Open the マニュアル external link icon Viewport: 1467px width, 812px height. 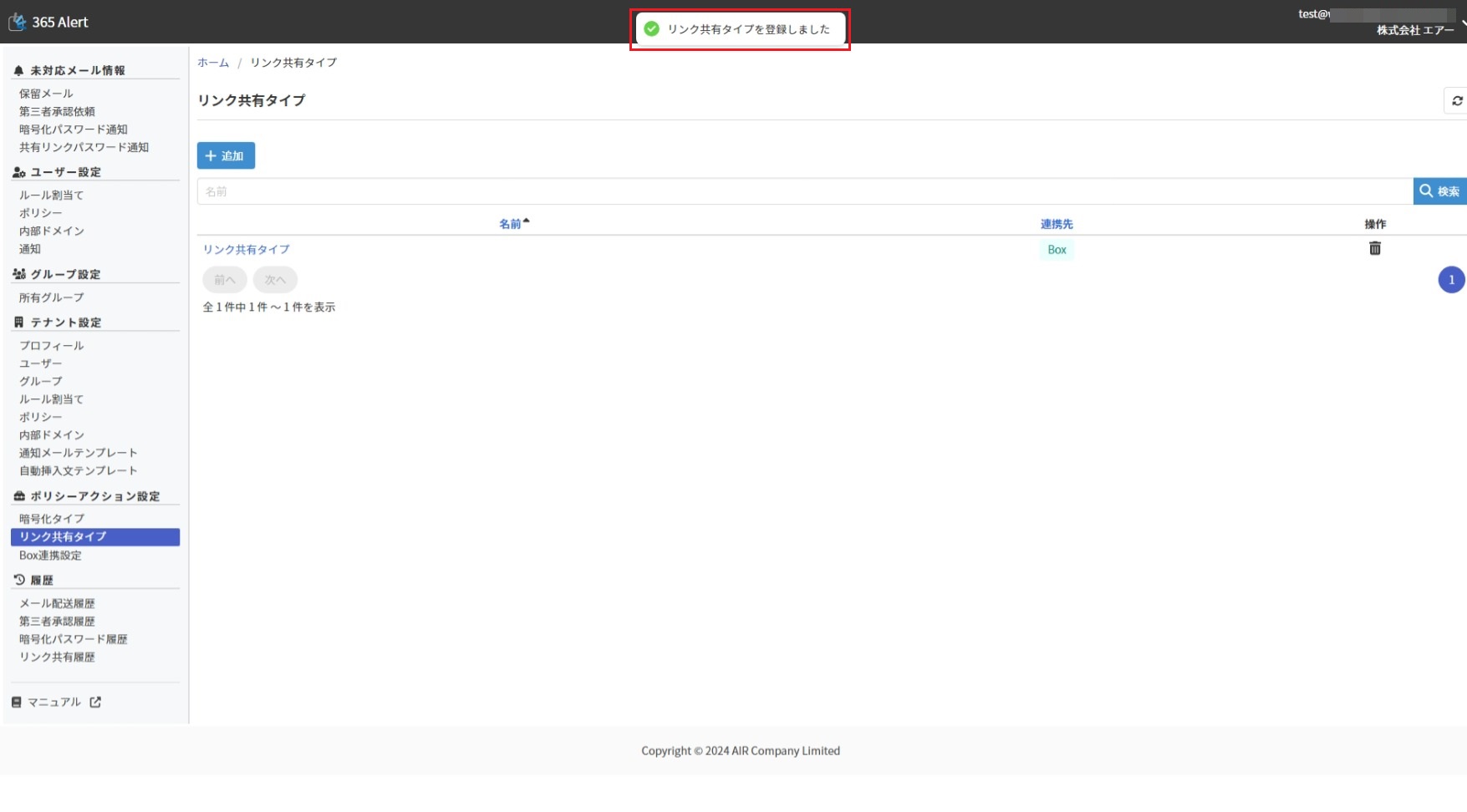click(x=95, y=702)
